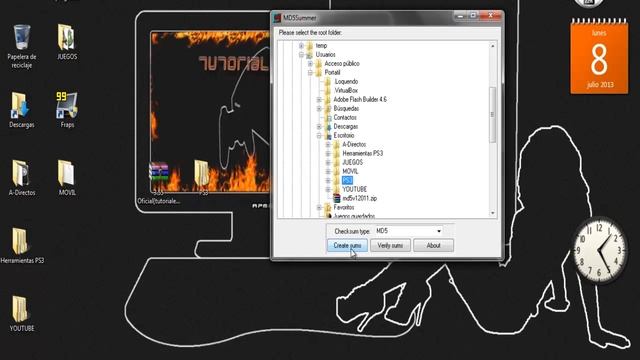The height and width of the screenshot is (360, 640).
Task: Select the highlighted 'PS3' tree row
Action: tap(347, 180)
